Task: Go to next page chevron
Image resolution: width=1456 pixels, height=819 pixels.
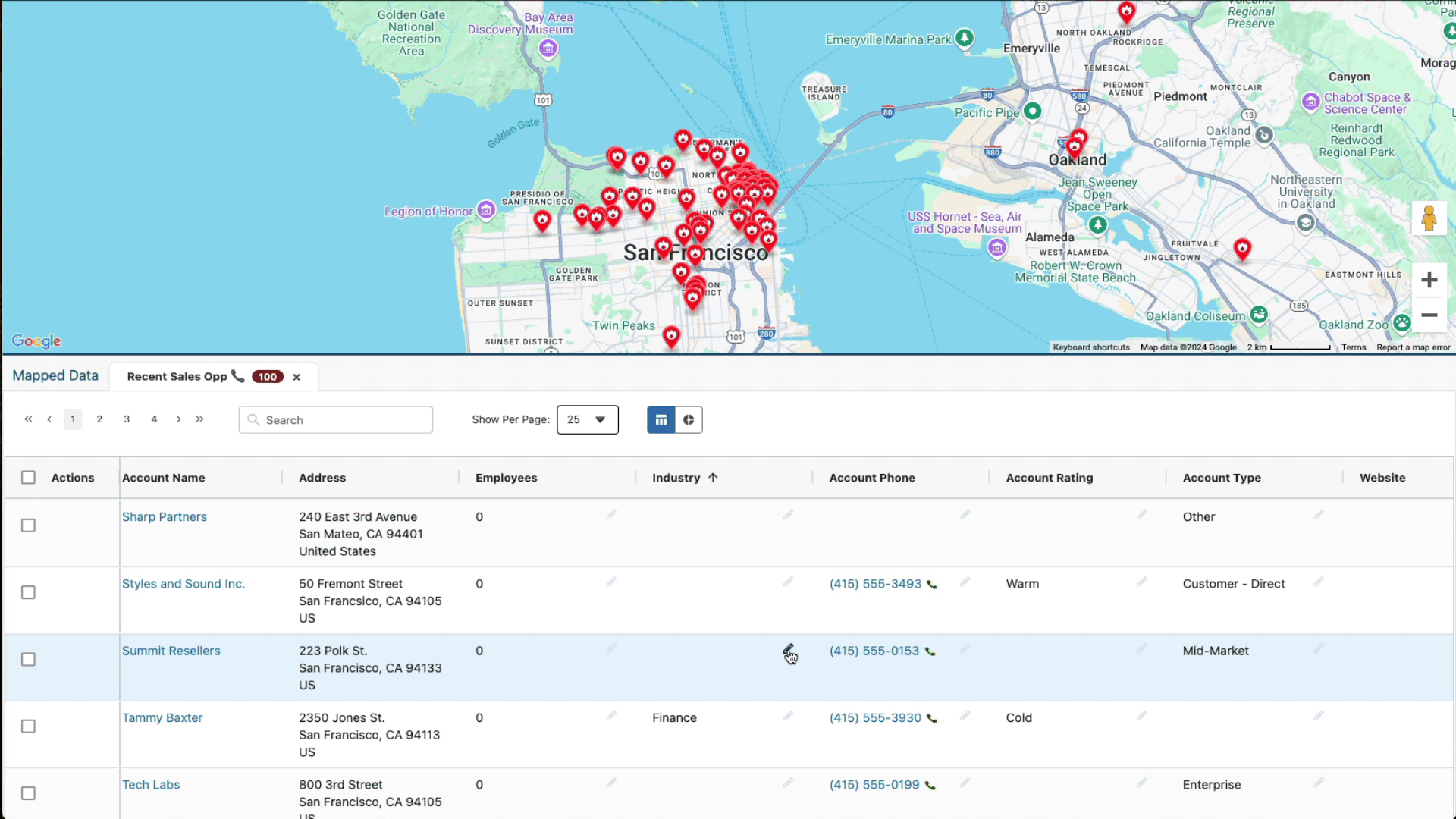Action: point(179,419)
